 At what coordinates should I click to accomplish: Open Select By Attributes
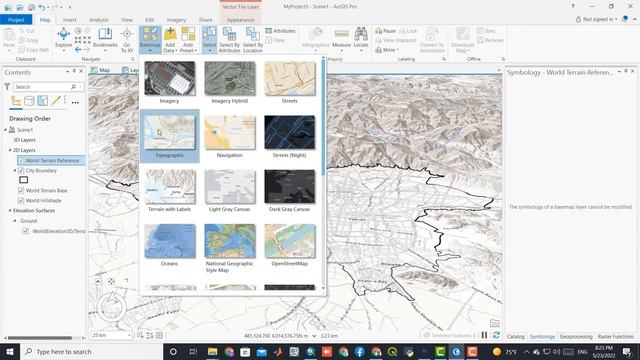229,40
